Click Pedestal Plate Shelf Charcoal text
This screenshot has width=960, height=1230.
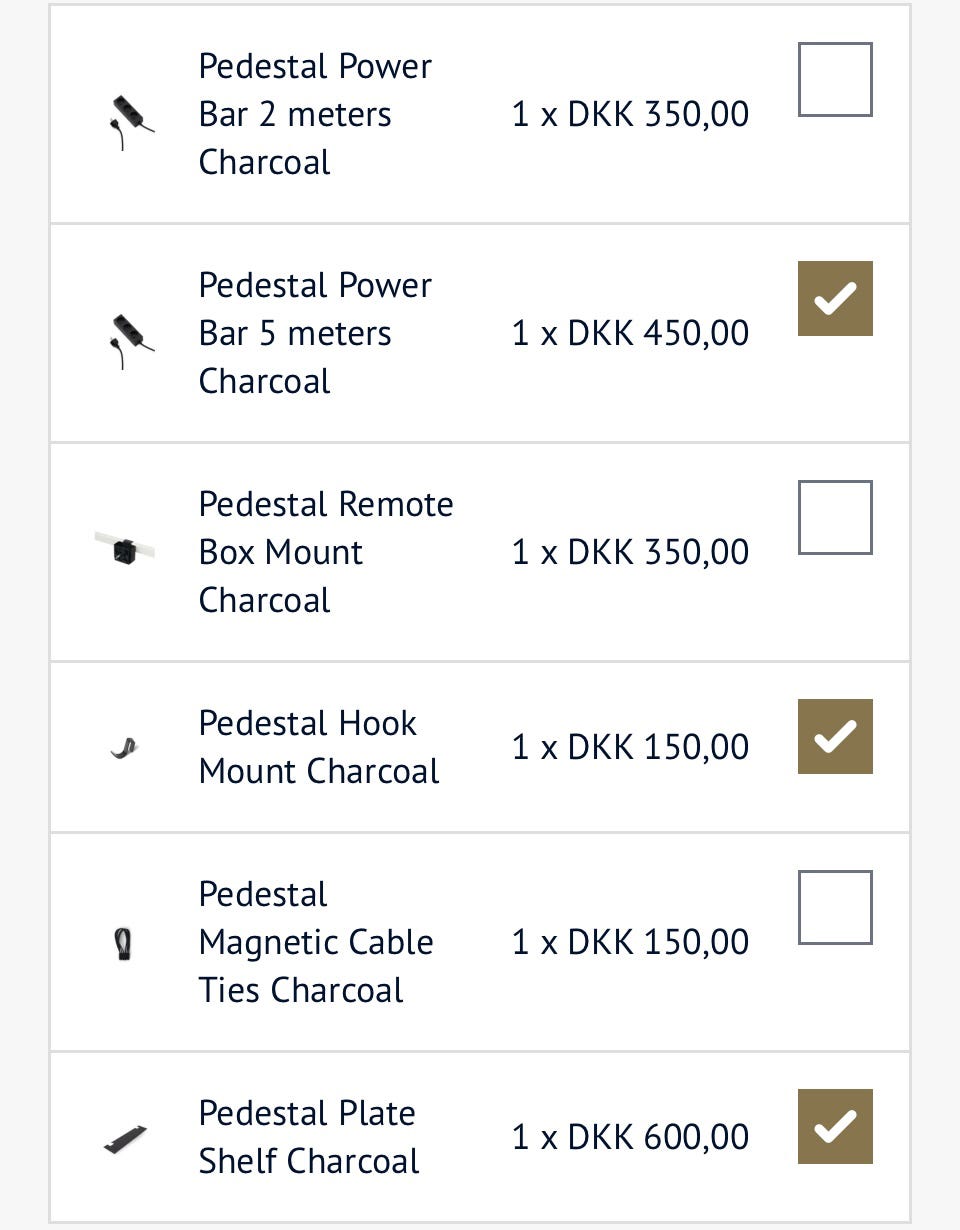coord(308,1137)
